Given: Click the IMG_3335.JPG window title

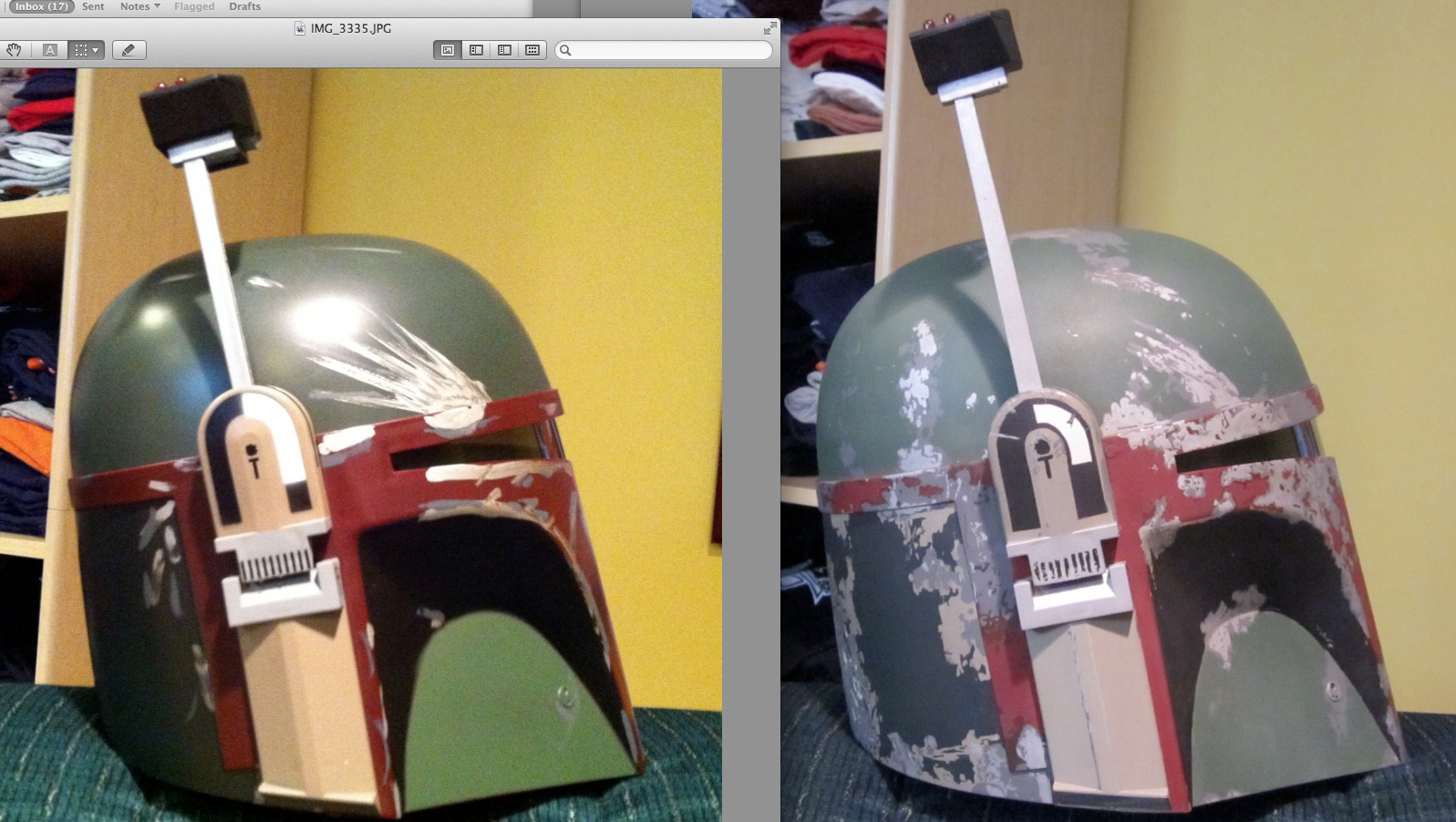Looking at the screenshot, I should coord(351,28).
